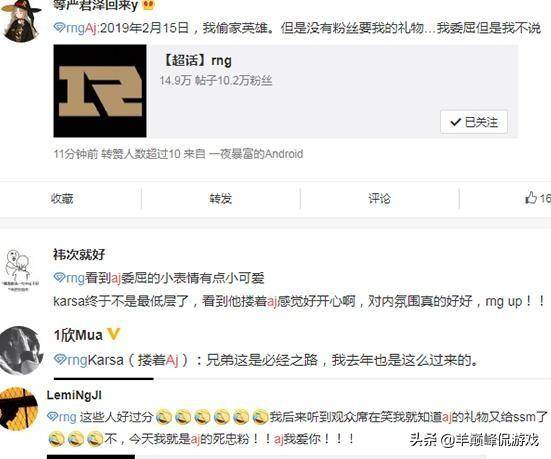This screenshot has height=459, width=551.
Task: Open the RNG logo super topic thumbnail
Action: coord(100,91)
